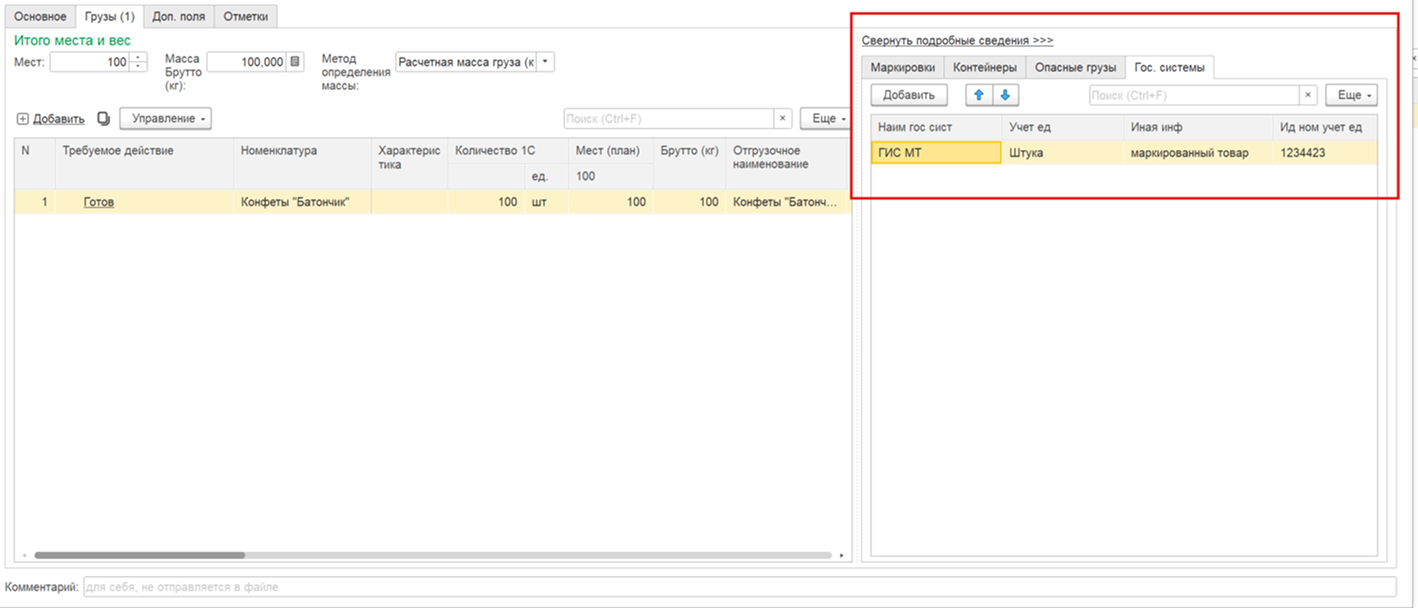
Task: Select the маркированный товар cell
Action: coord(1199,153)
